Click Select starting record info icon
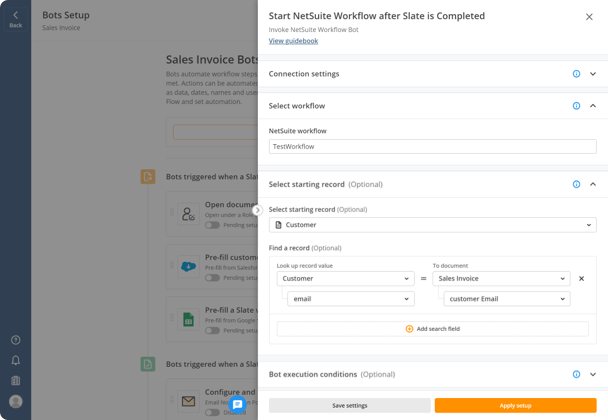 click(576, 184)
